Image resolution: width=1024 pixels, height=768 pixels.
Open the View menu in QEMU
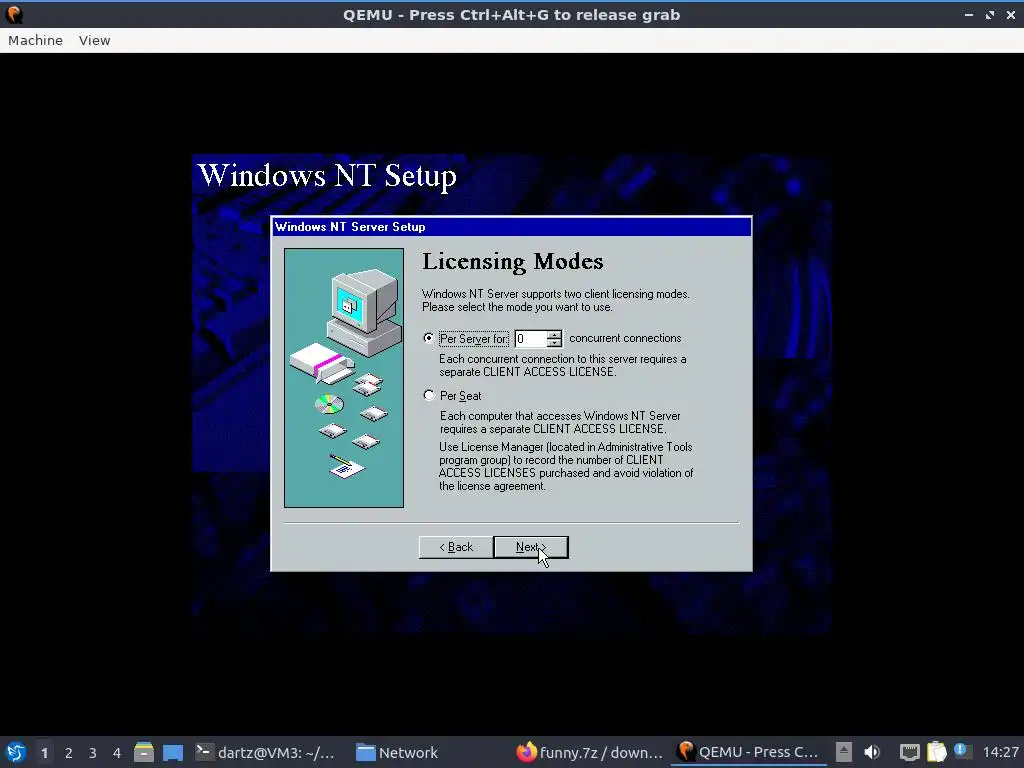94,40
